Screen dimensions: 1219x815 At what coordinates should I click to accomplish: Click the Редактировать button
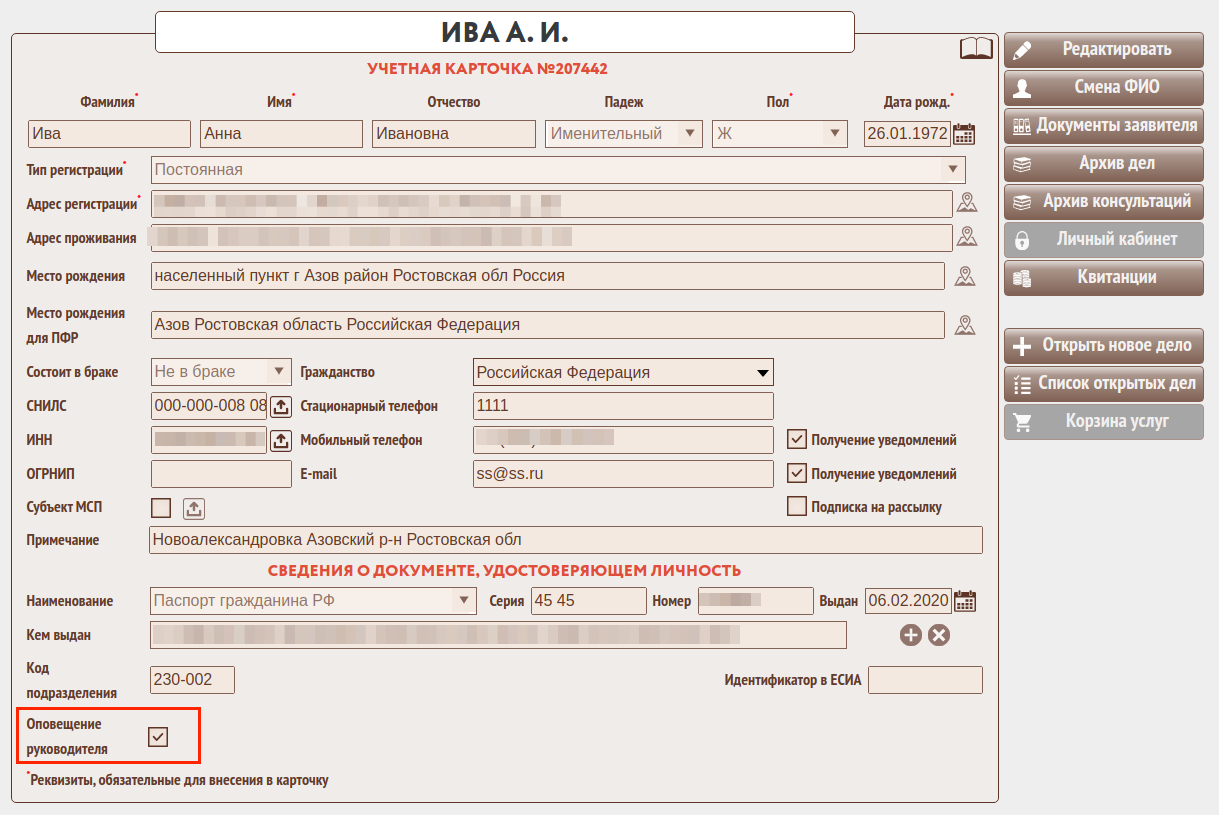click(1103, 49)
